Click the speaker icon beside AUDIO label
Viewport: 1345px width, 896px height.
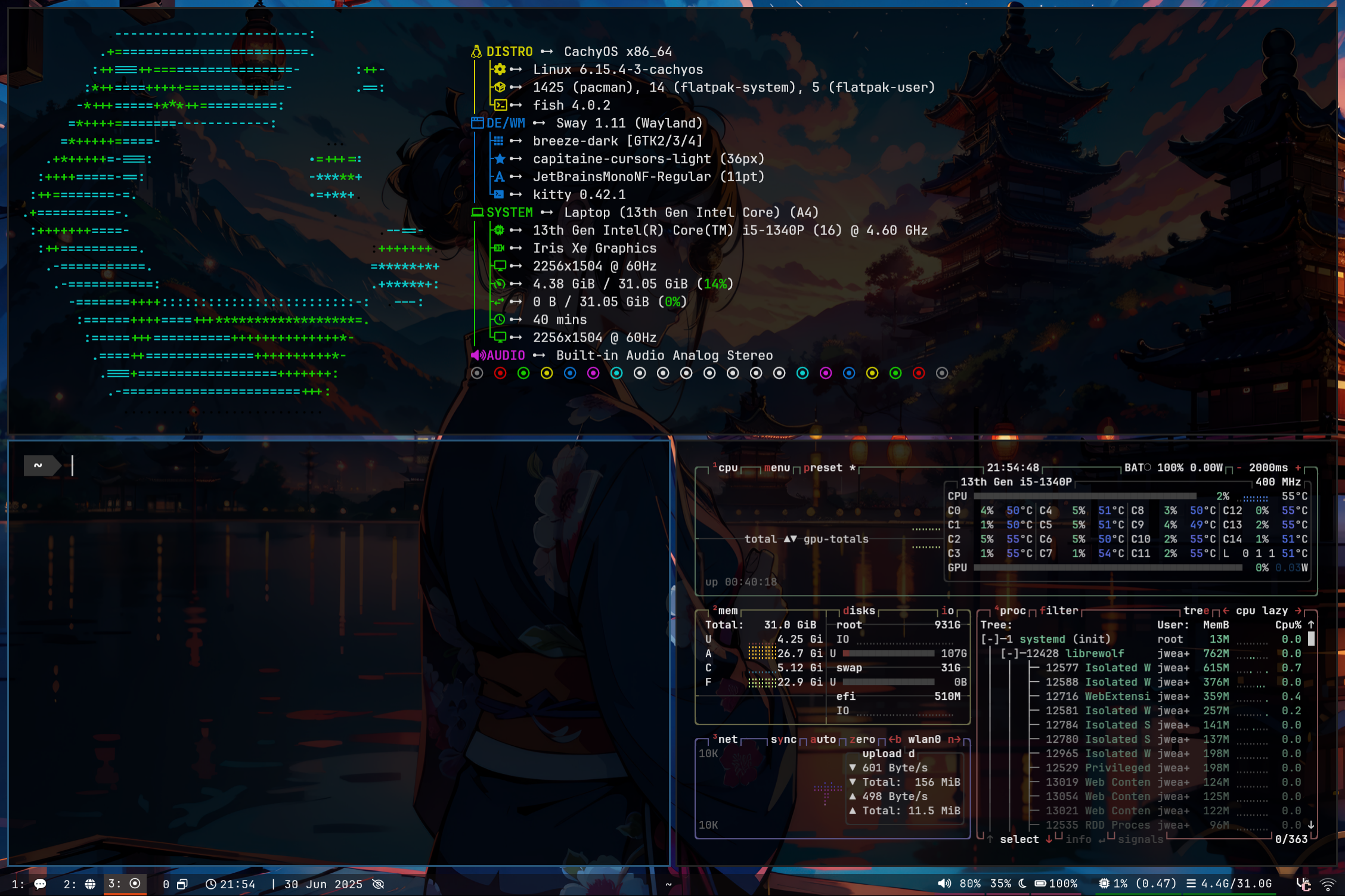478,356
